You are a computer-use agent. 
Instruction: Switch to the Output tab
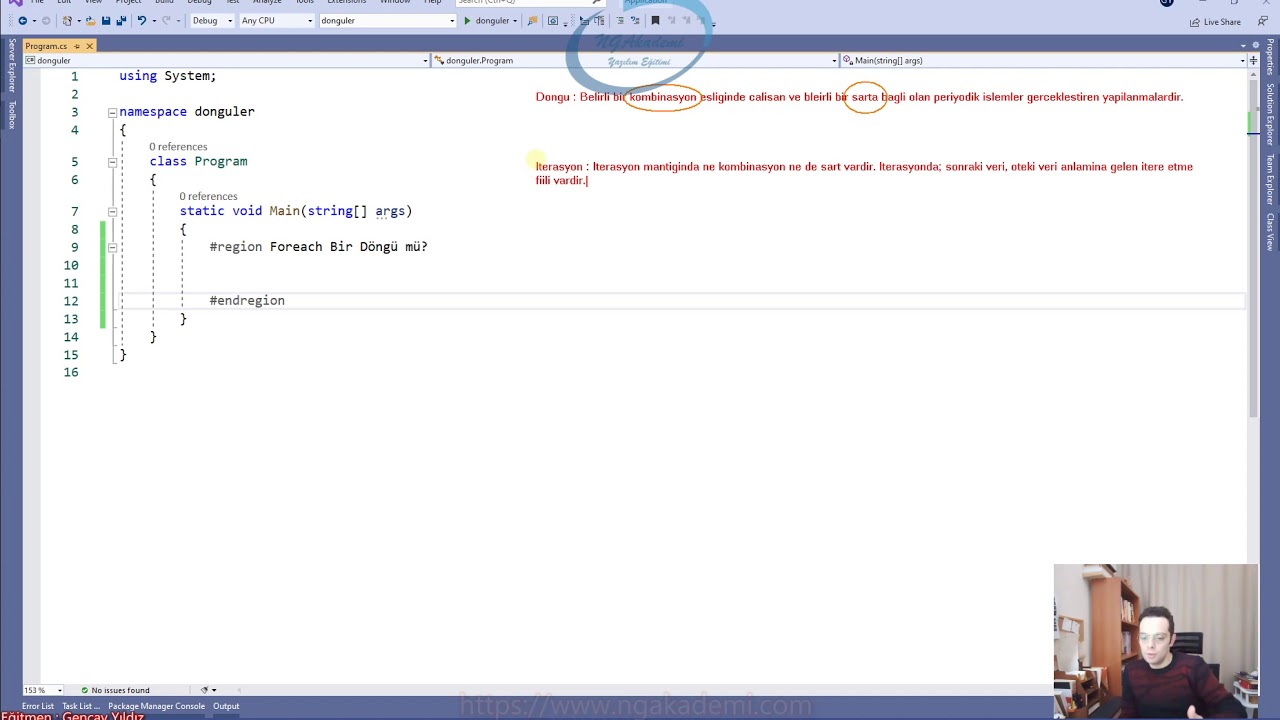pyautogui.click(x=226, y=706)
